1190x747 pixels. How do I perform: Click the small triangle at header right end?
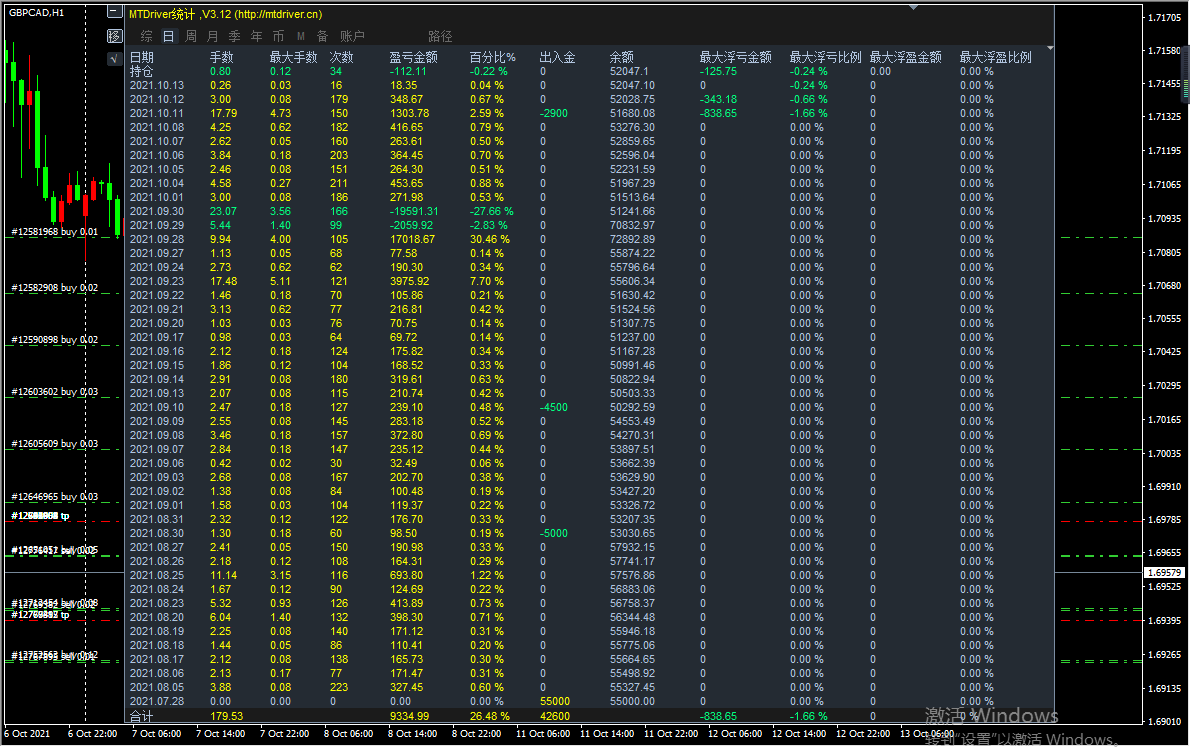click(1050, 48)
